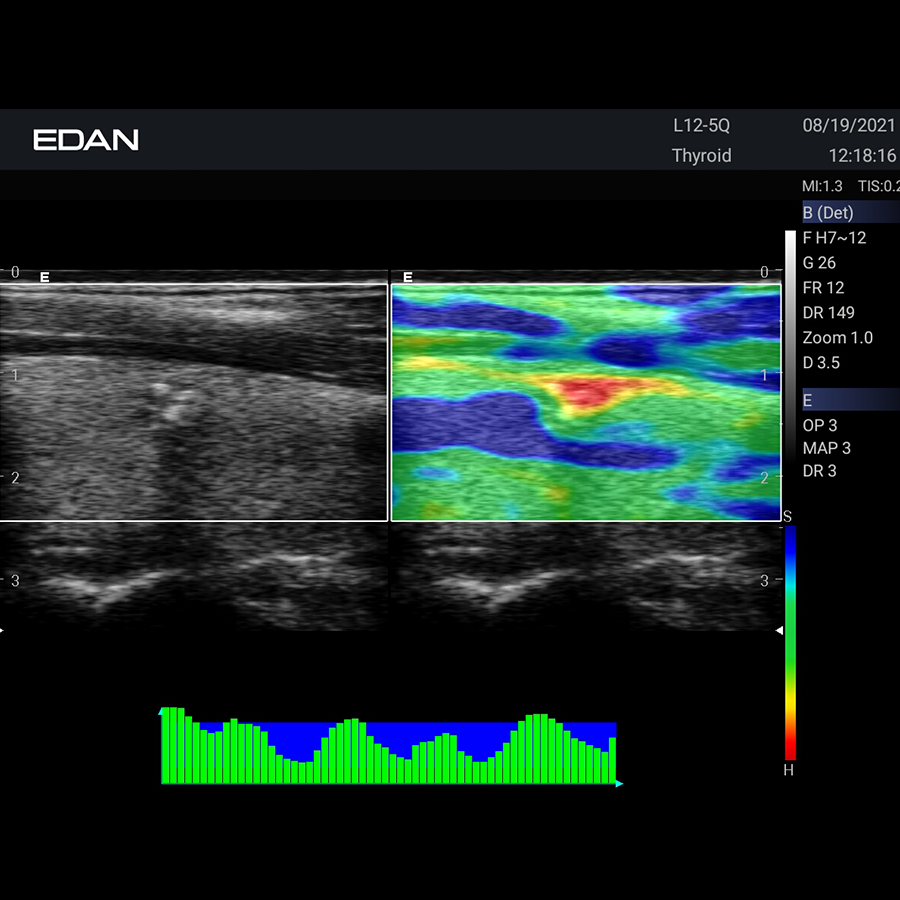Click the DR 149 dynamic range value

(828, 313)
